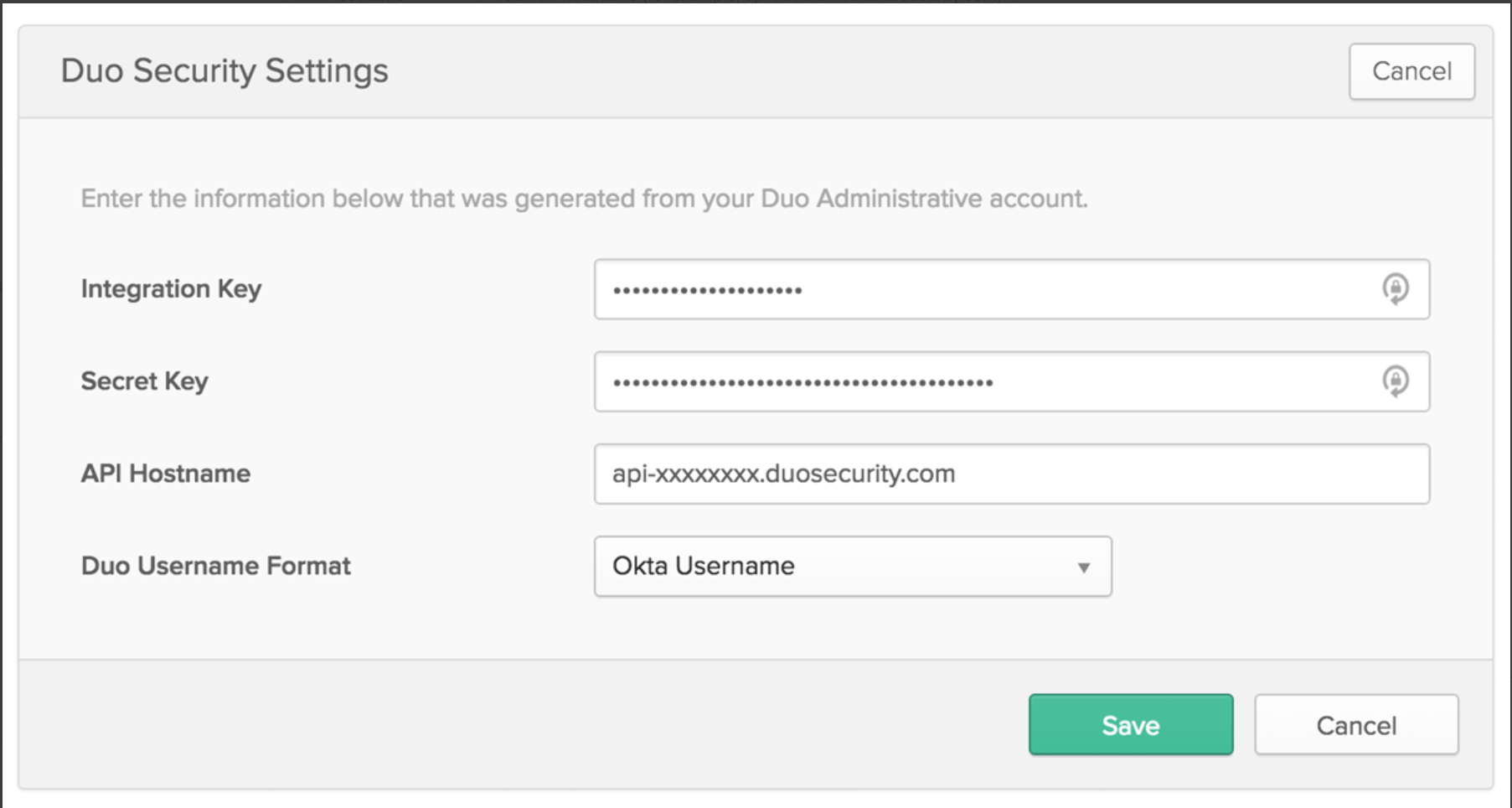1512x808 pixels.
Task: Click the Secret Key label
Action: tap(144, 381)
